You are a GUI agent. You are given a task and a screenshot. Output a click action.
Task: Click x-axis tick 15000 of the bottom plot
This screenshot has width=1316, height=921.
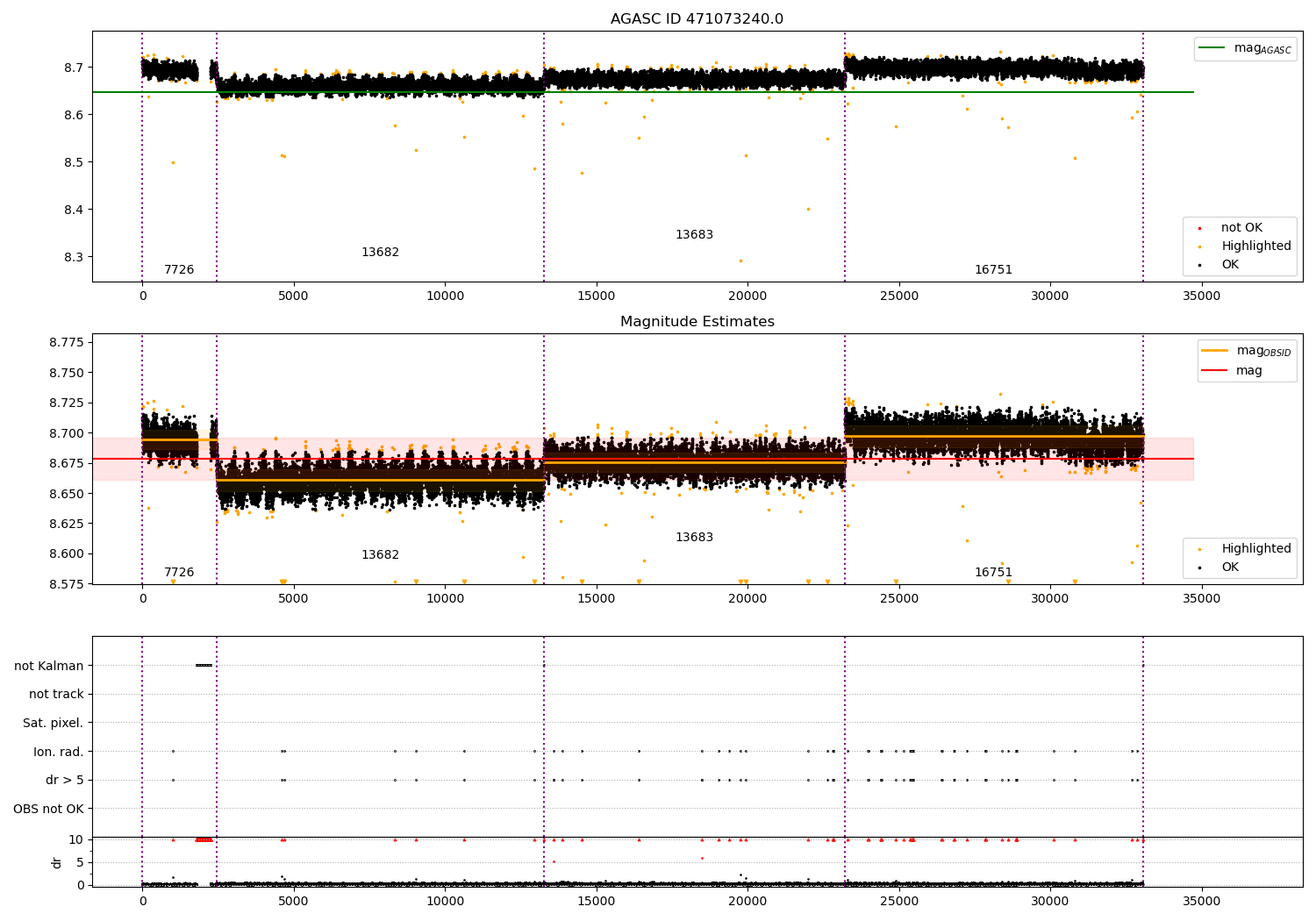coord(596,902)
